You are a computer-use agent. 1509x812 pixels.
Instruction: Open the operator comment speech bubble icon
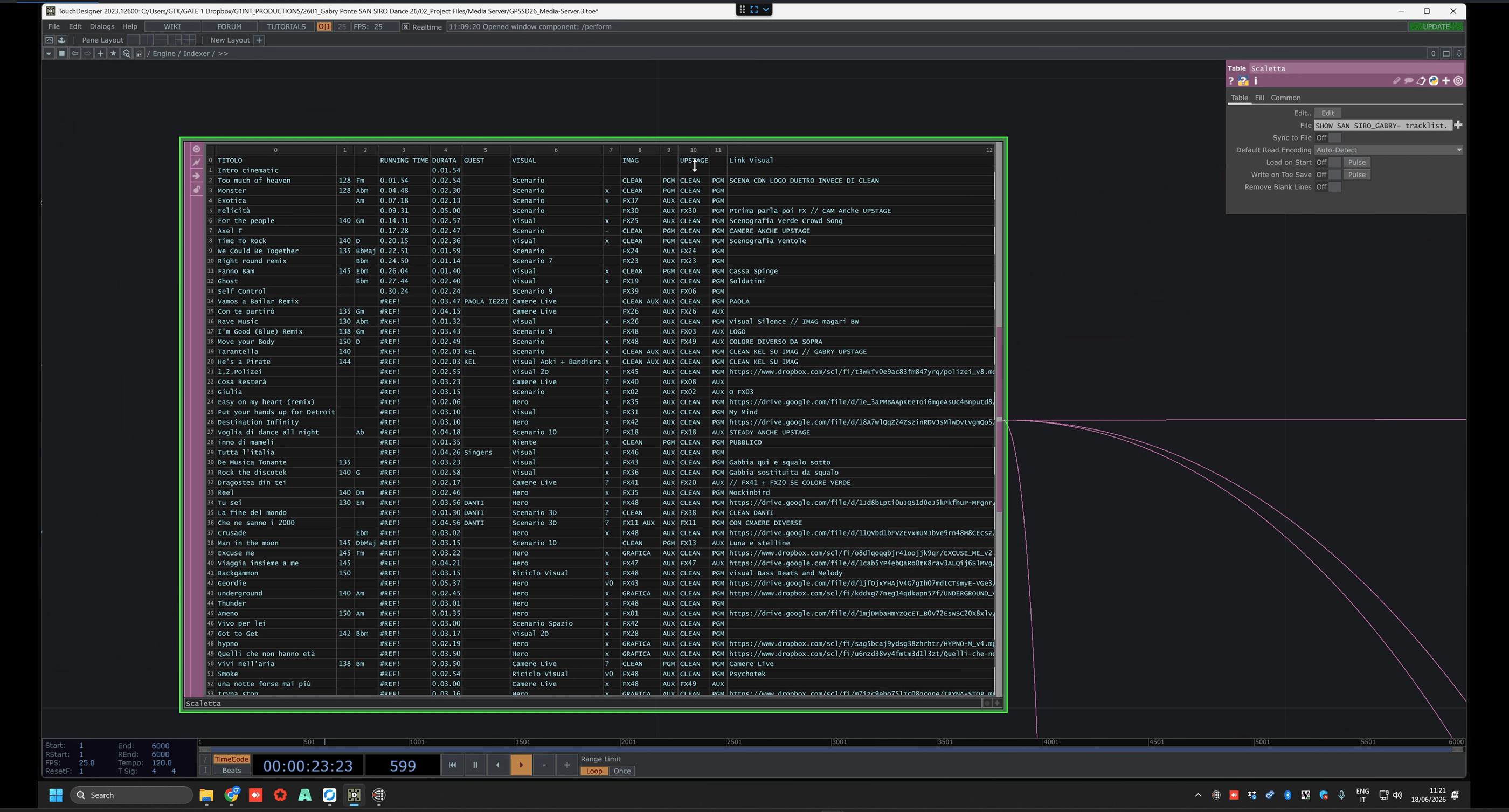point(1409,81)
